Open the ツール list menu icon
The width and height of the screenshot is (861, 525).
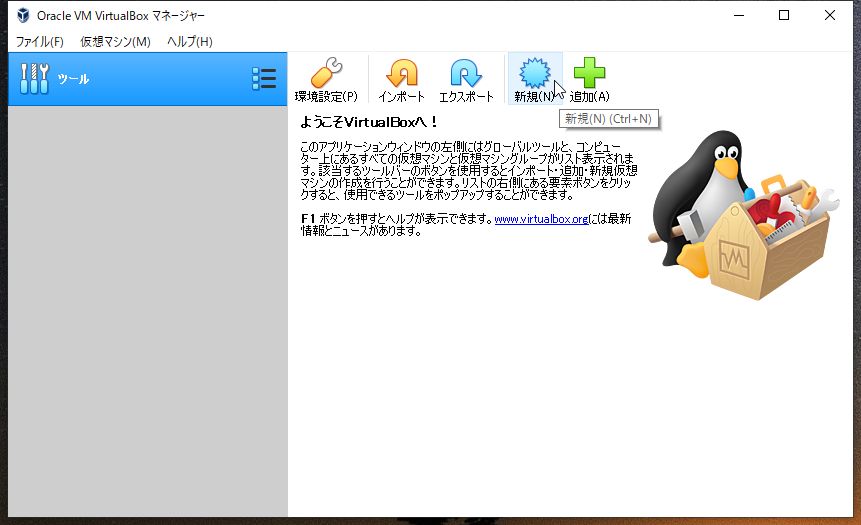point(264,79)
